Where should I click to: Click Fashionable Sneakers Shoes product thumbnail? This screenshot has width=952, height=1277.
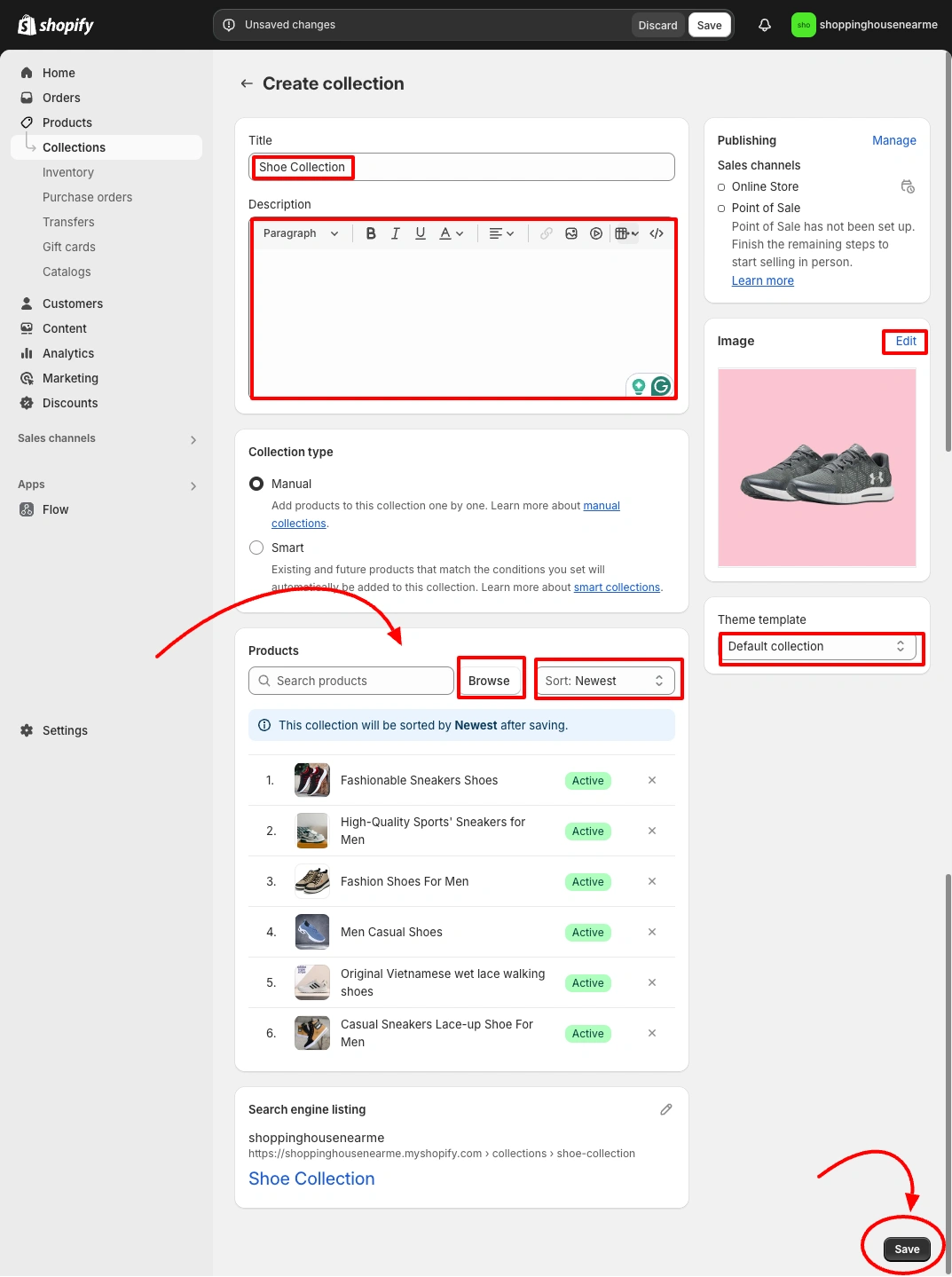(x=312, y=780)
